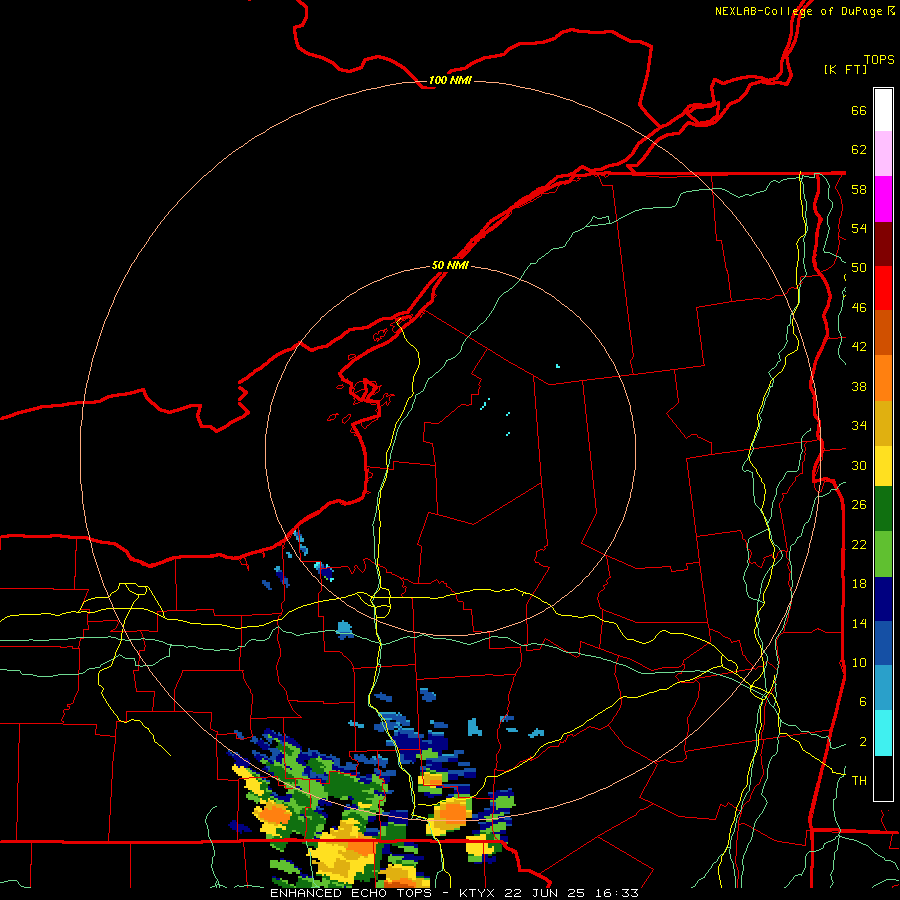900x900 pixels.
Task: Click the 'ENHANCED ECHO TOPS - KTYX' caption
Action: [x=381, y=893]
